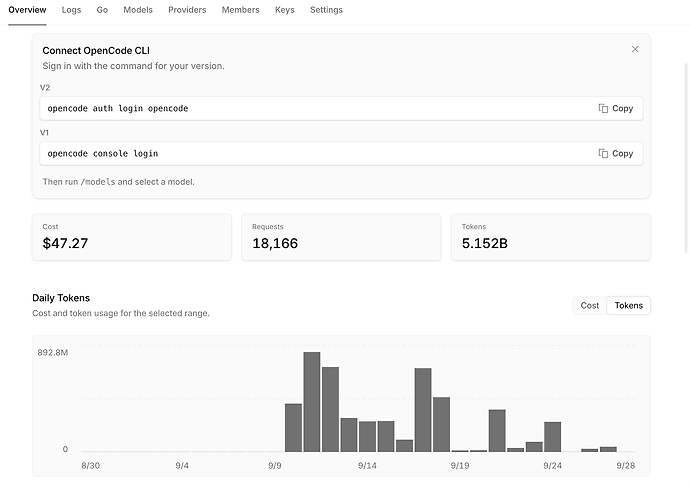Switch to the Members tab
690x485 pixels.
(240, 10)
